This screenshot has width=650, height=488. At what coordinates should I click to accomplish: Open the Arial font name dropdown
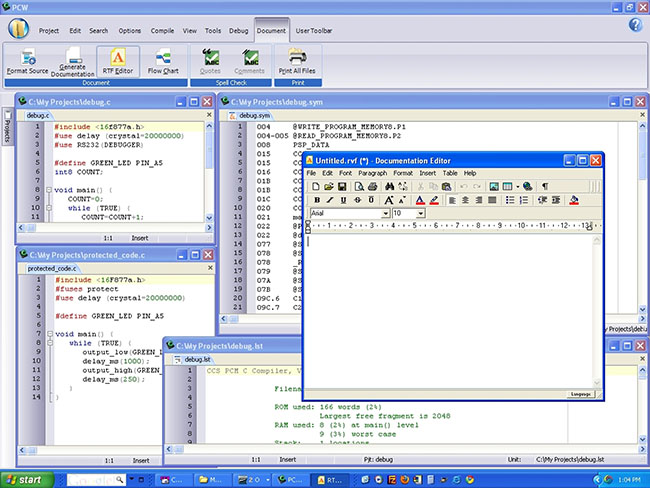click(386, 214)
